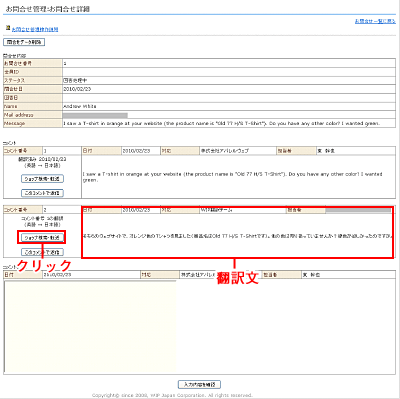Click the Japanese translation text of comment 2
Image resolution: width=400 pixels, height=399 pixels.
click(x=238, y=236)
